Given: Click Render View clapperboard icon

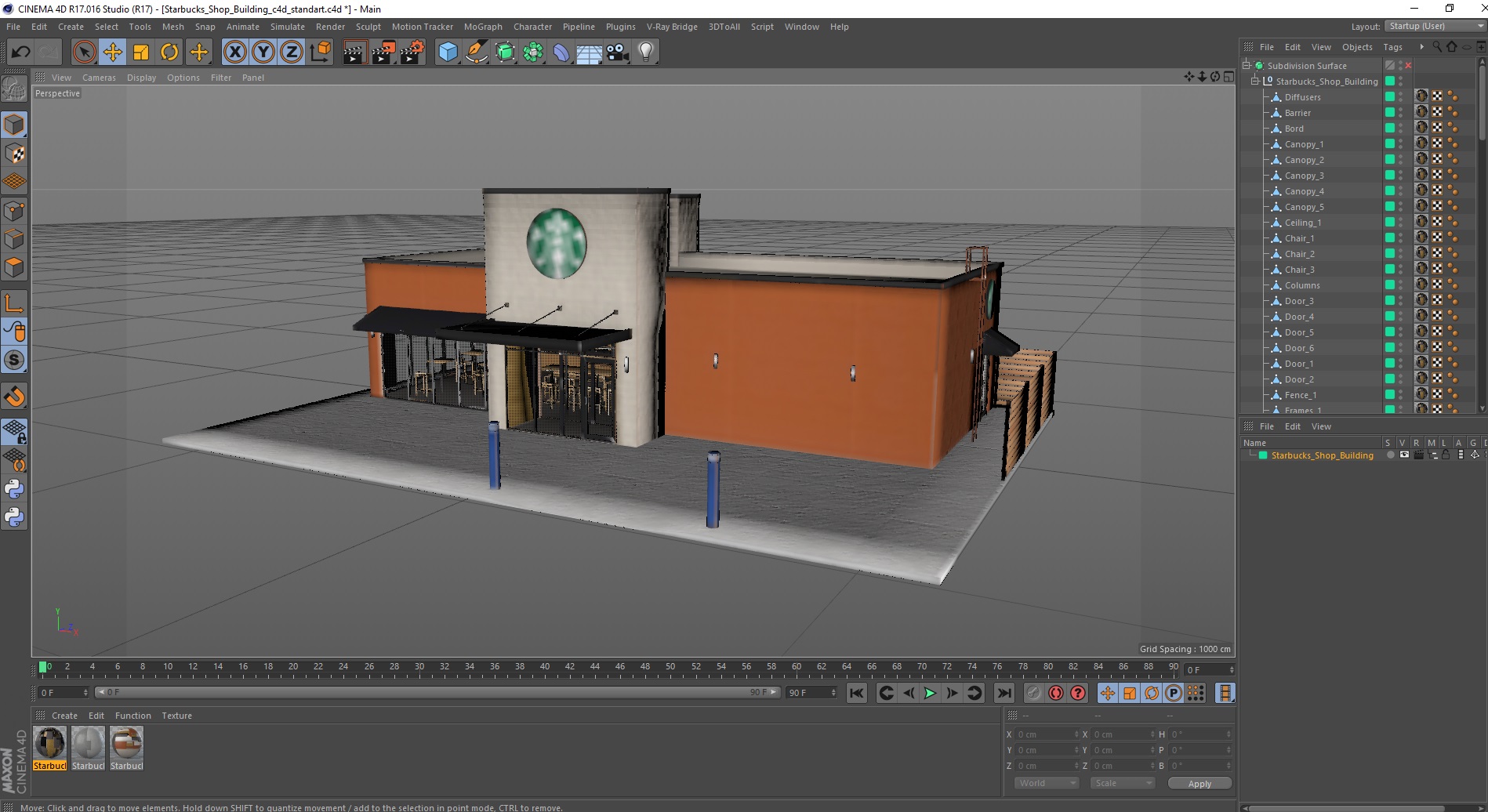Looking at the screenshot, I should 354,53.
